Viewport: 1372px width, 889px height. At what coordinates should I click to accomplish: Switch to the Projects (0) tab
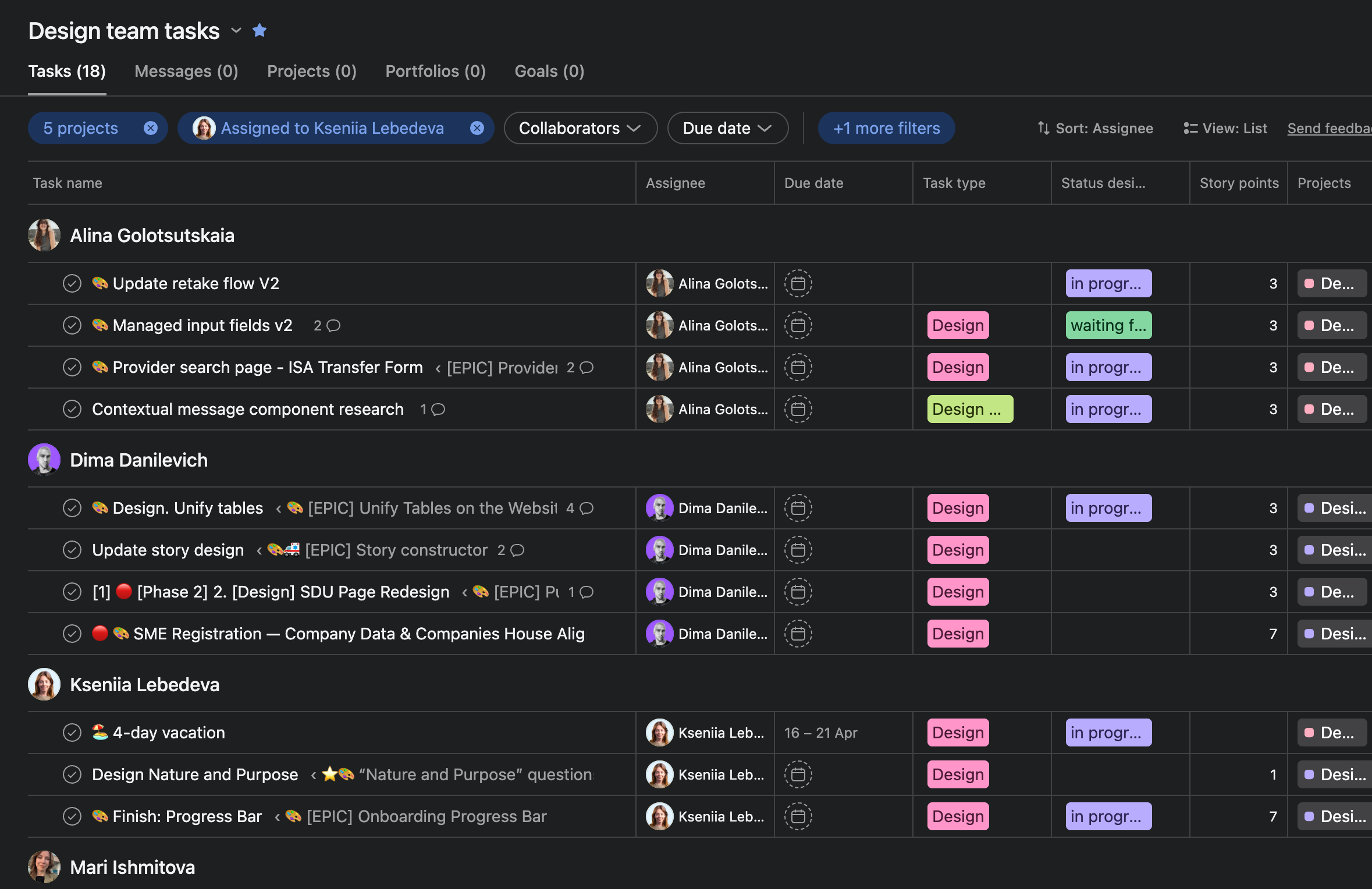312,71
